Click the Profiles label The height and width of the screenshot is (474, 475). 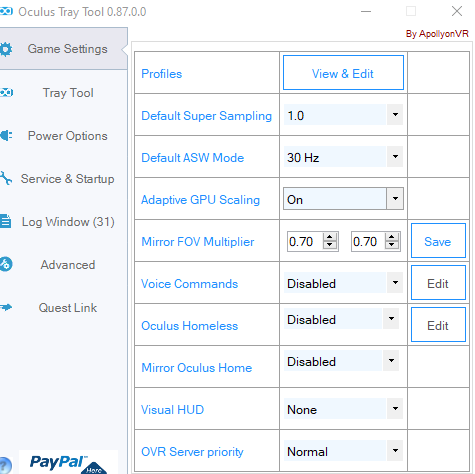point(162,74)
